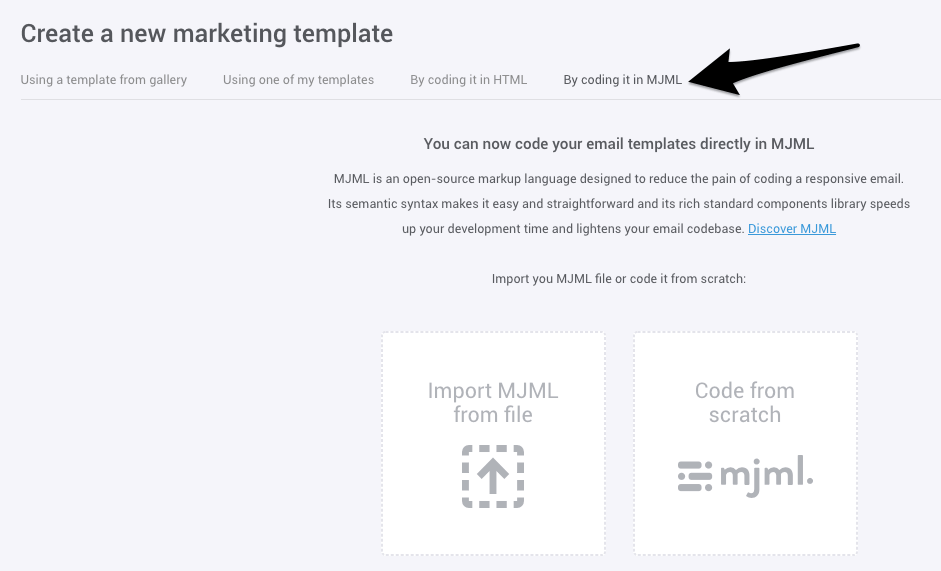The width and height of the screenshot is (941, 571).
Task: Click the 'You can now code your email templates' subheading
Action: click(619, 144)
